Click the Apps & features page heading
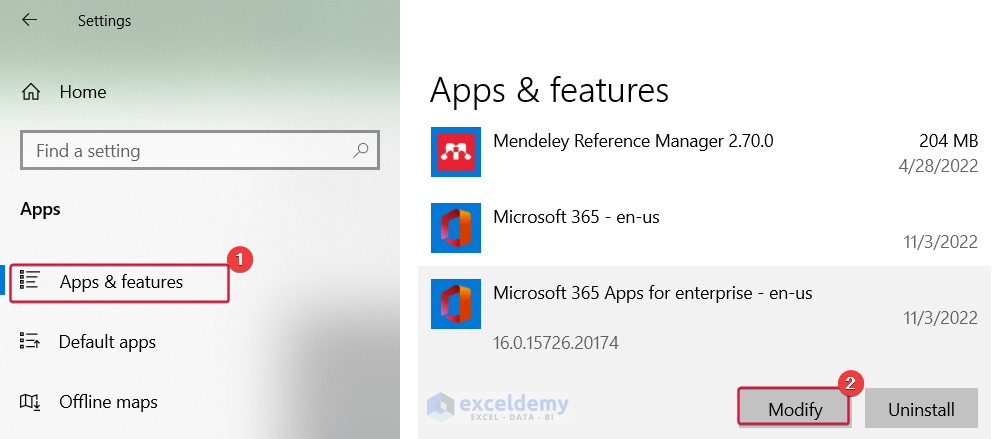The image size is (997, 439). coord(549,91)
